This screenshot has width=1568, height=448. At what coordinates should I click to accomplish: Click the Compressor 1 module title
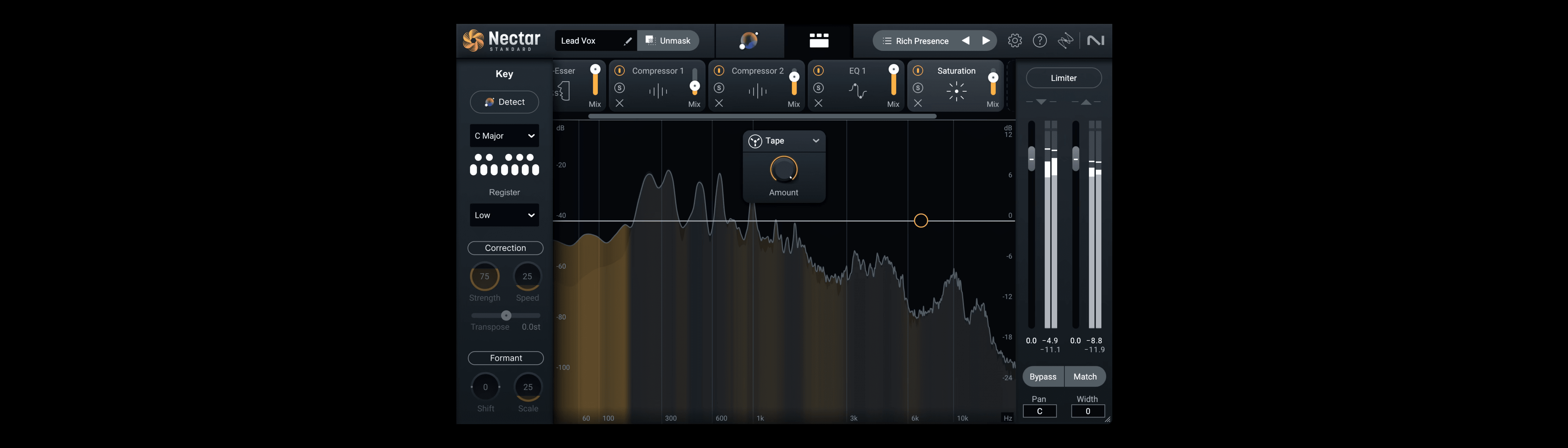pos(658,70)
